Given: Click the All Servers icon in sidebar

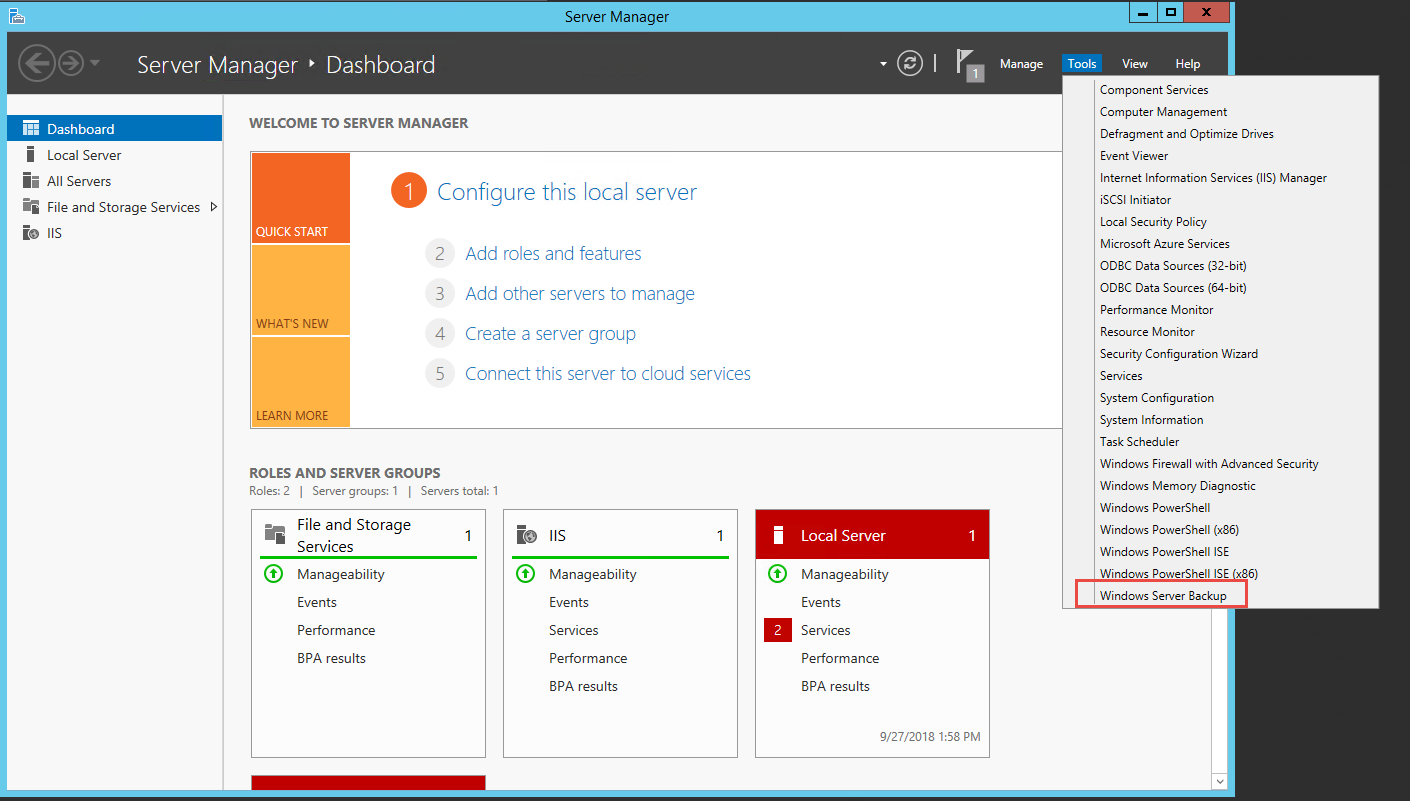Looking at the screenshot, I should (x=30, y=181).
